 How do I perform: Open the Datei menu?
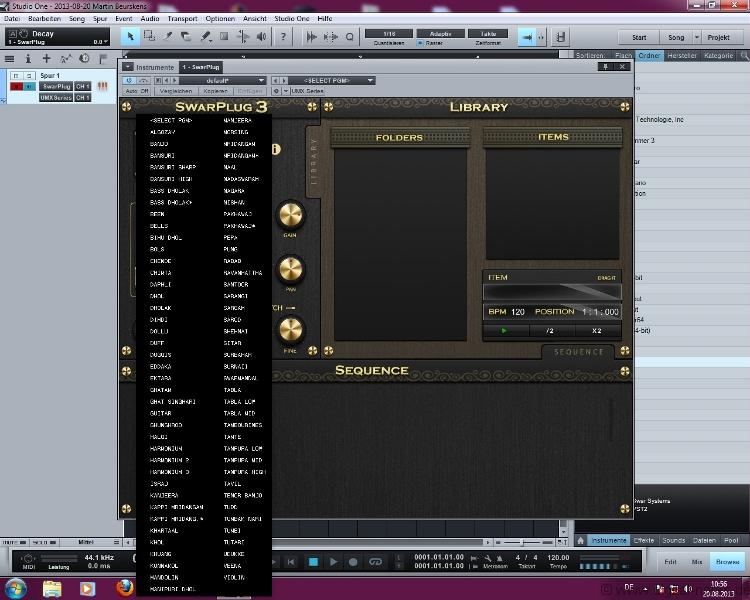tap(11, 19)
